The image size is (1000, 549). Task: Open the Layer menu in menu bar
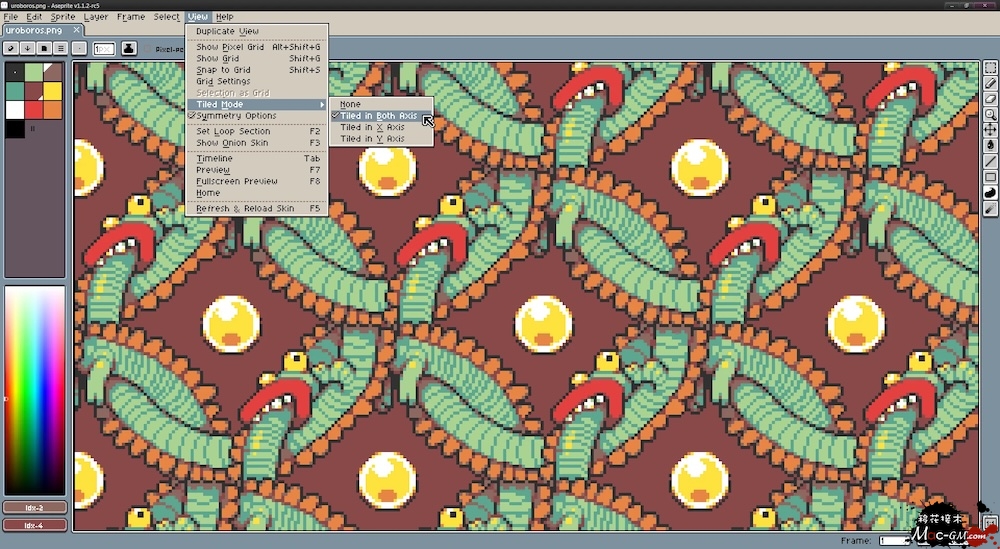[96, 17]
